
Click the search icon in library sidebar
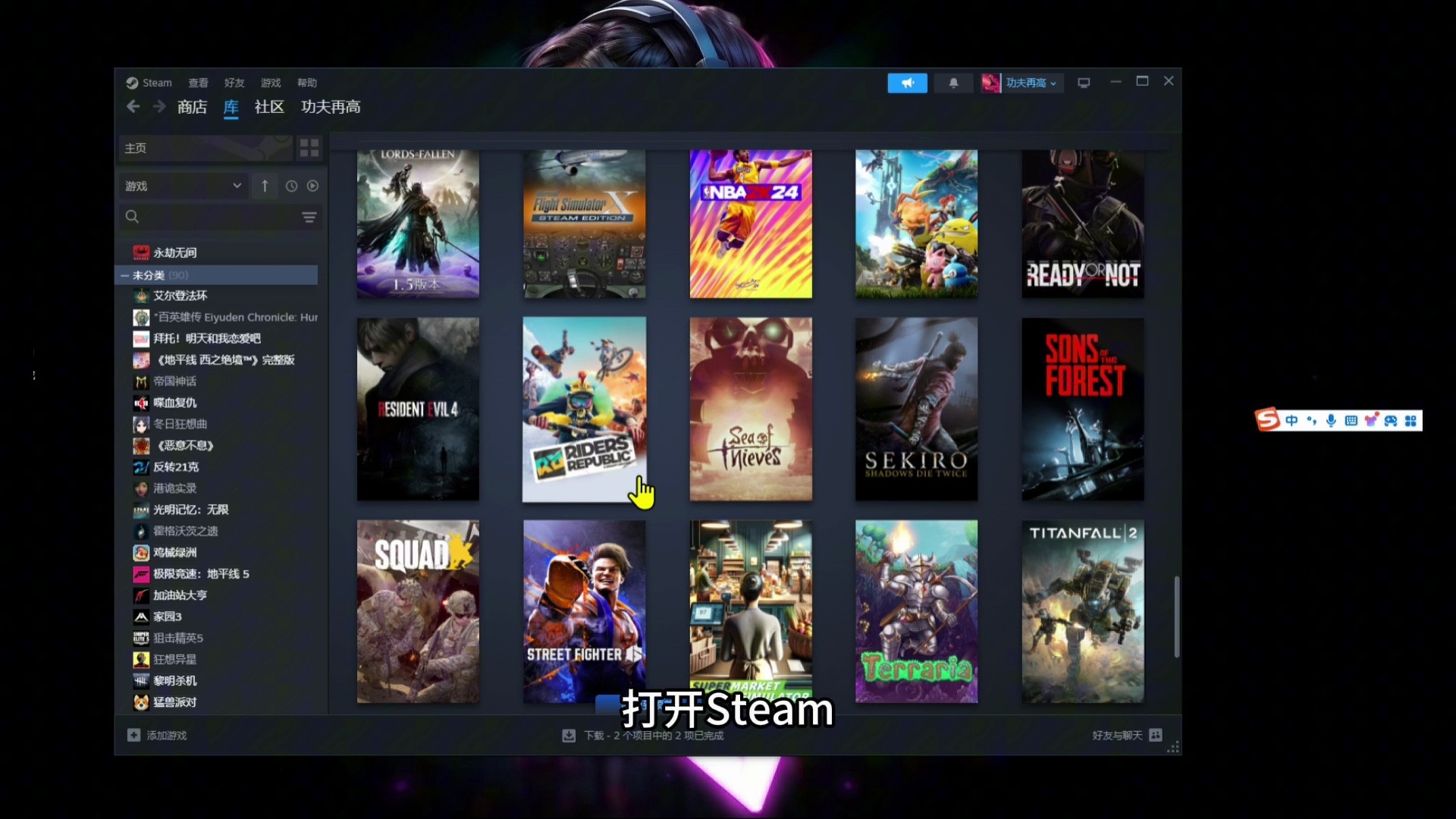[x=132, y=216]
